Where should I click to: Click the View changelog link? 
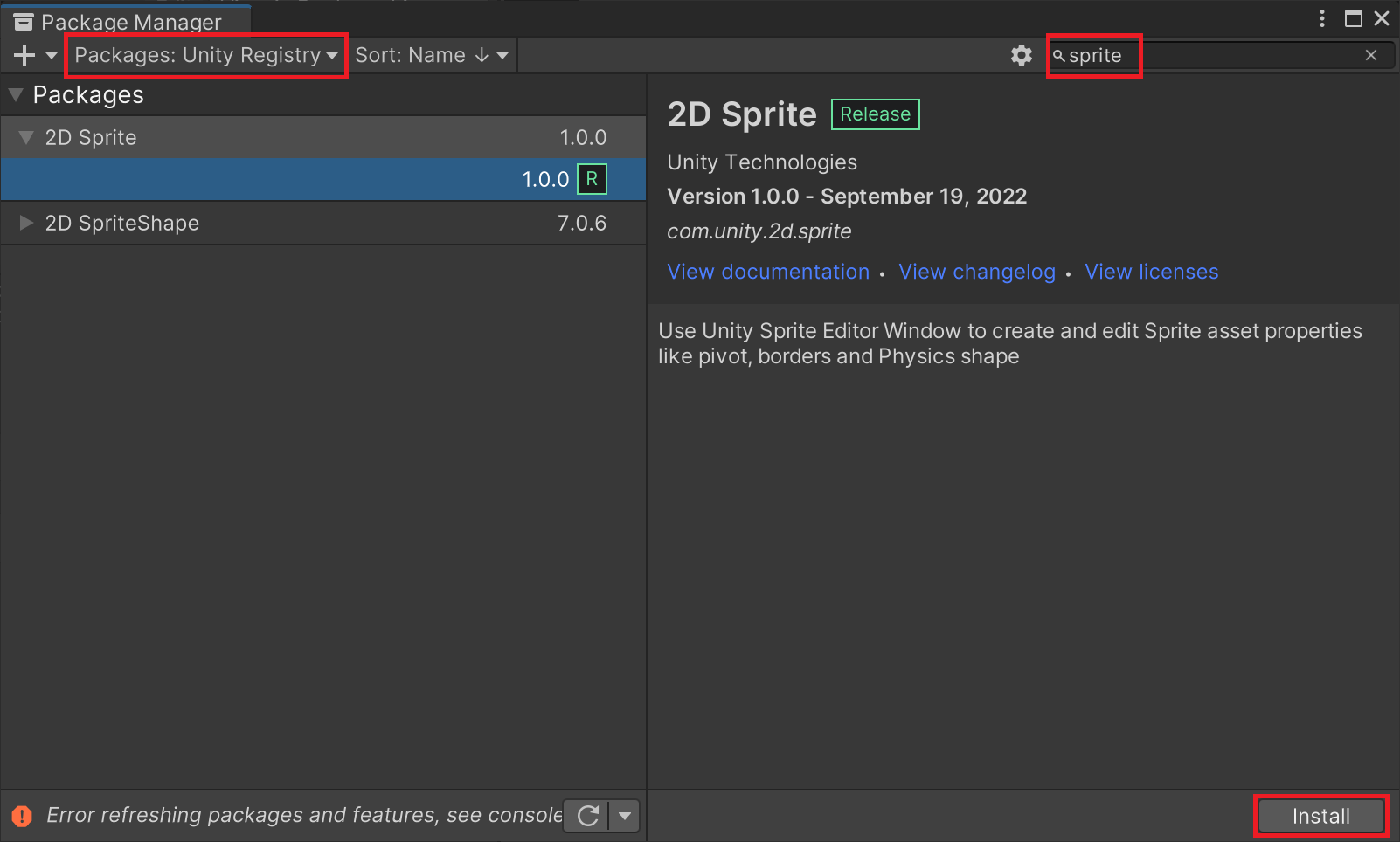(977, 272)
